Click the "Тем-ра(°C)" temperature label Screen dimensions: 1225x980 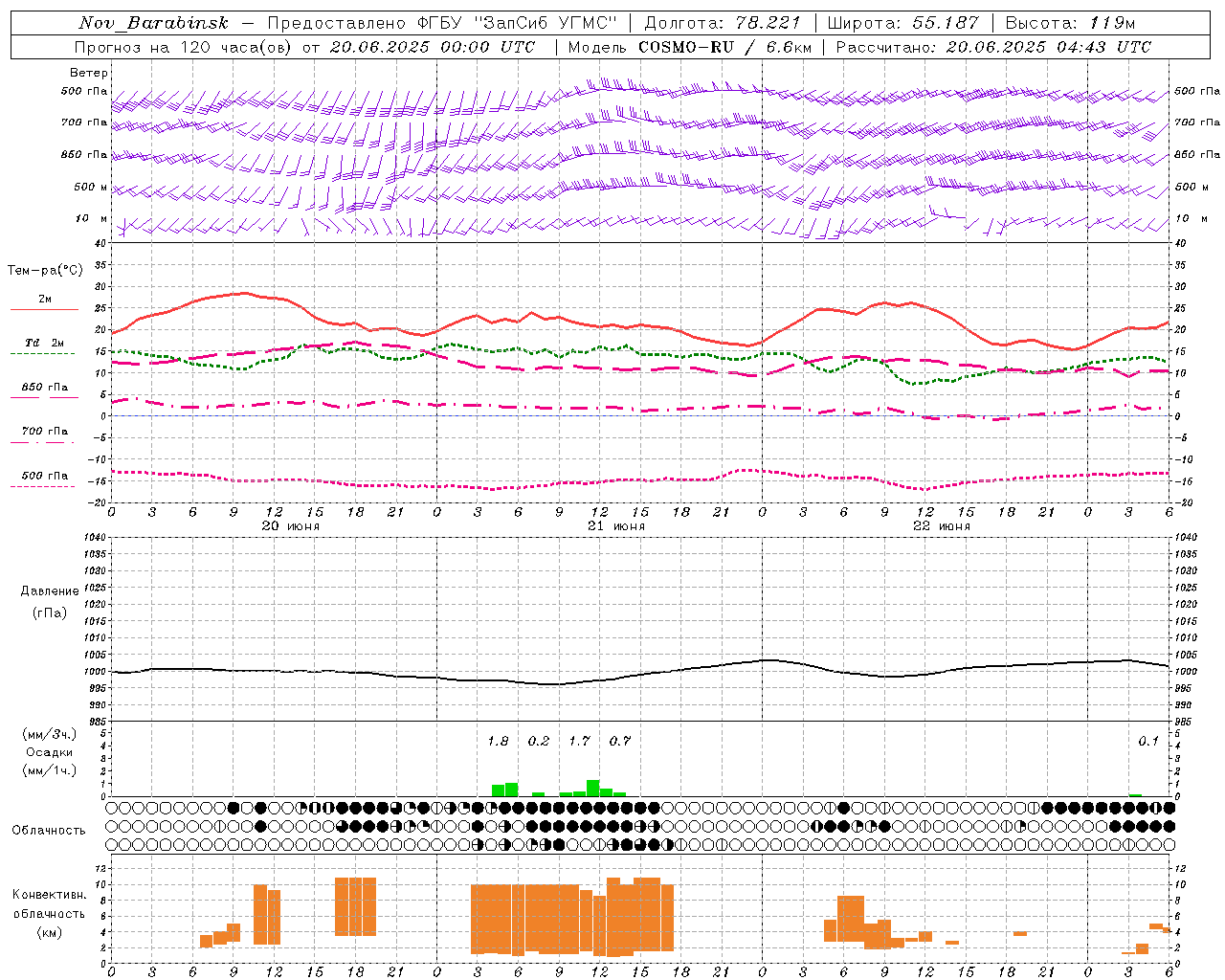tap(45, 271)
